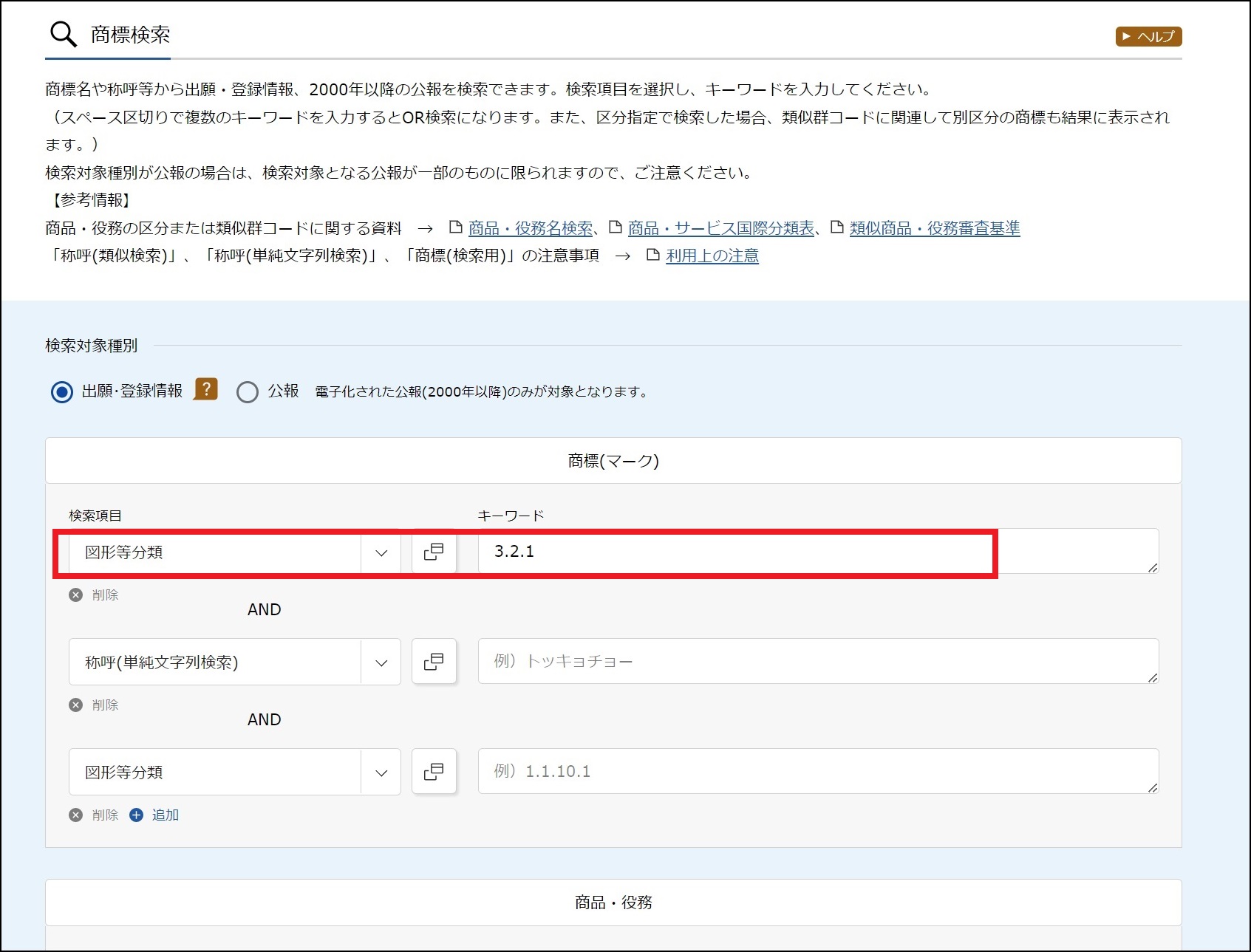Viewport: 1251px width, 952px height.
Task: Click the ヘルプ button
Action: 1148,36
